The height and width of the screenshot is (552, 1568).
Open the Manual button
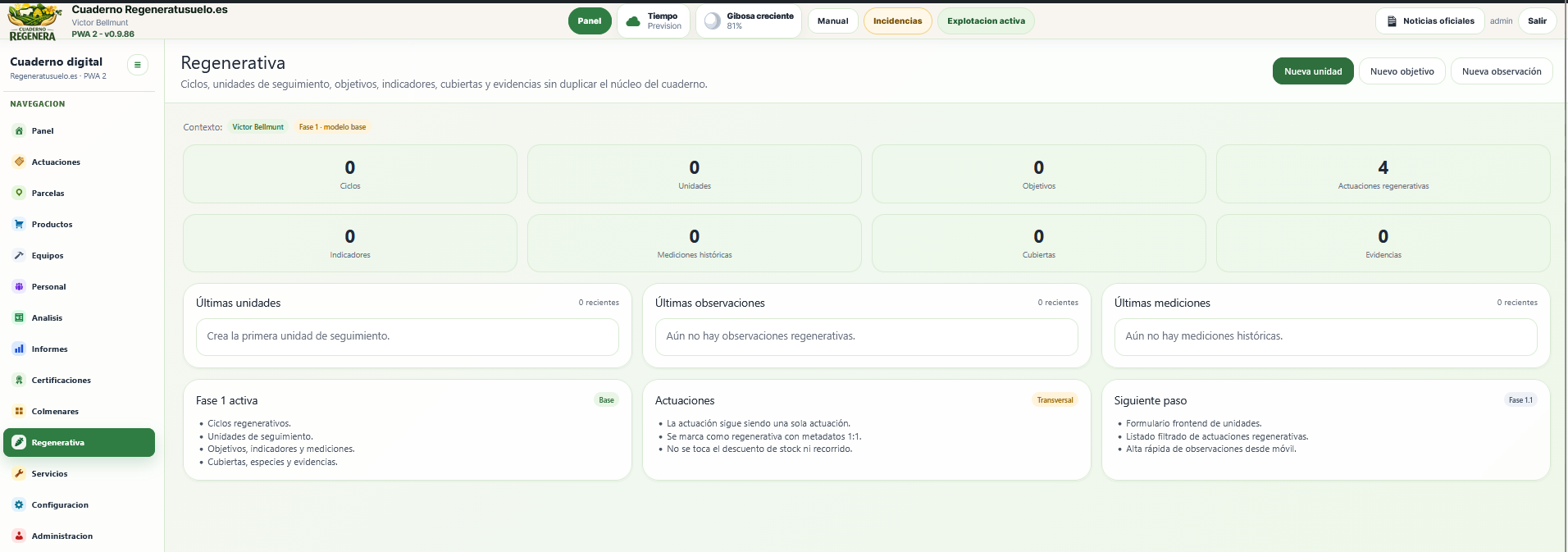(x=832, y=21)
